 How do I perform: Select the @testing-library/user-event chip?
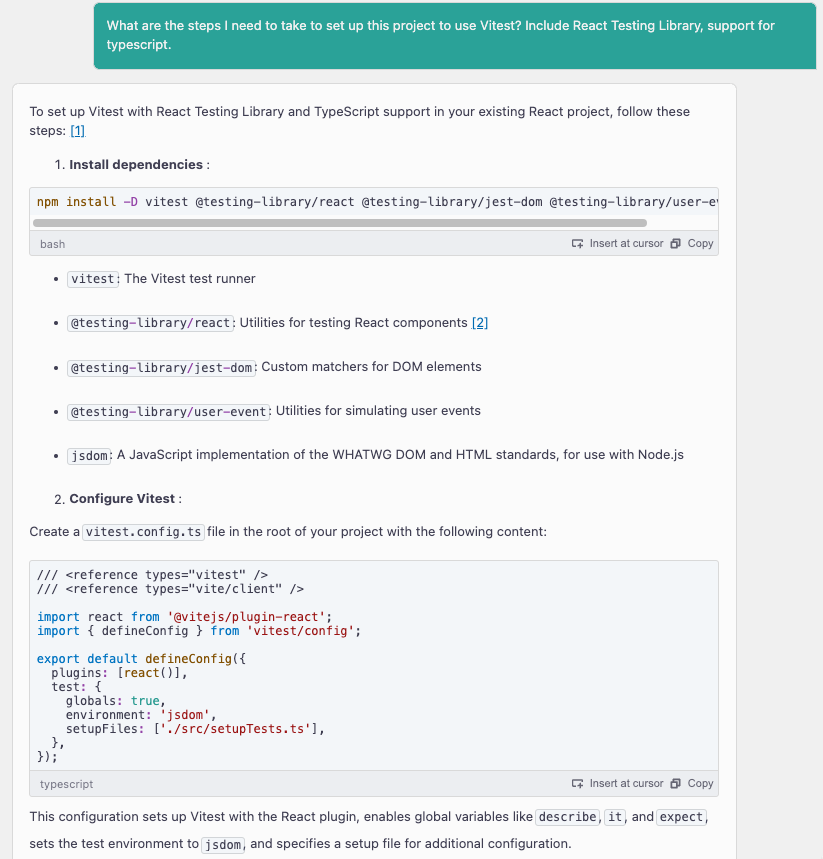tap(168, 411)
